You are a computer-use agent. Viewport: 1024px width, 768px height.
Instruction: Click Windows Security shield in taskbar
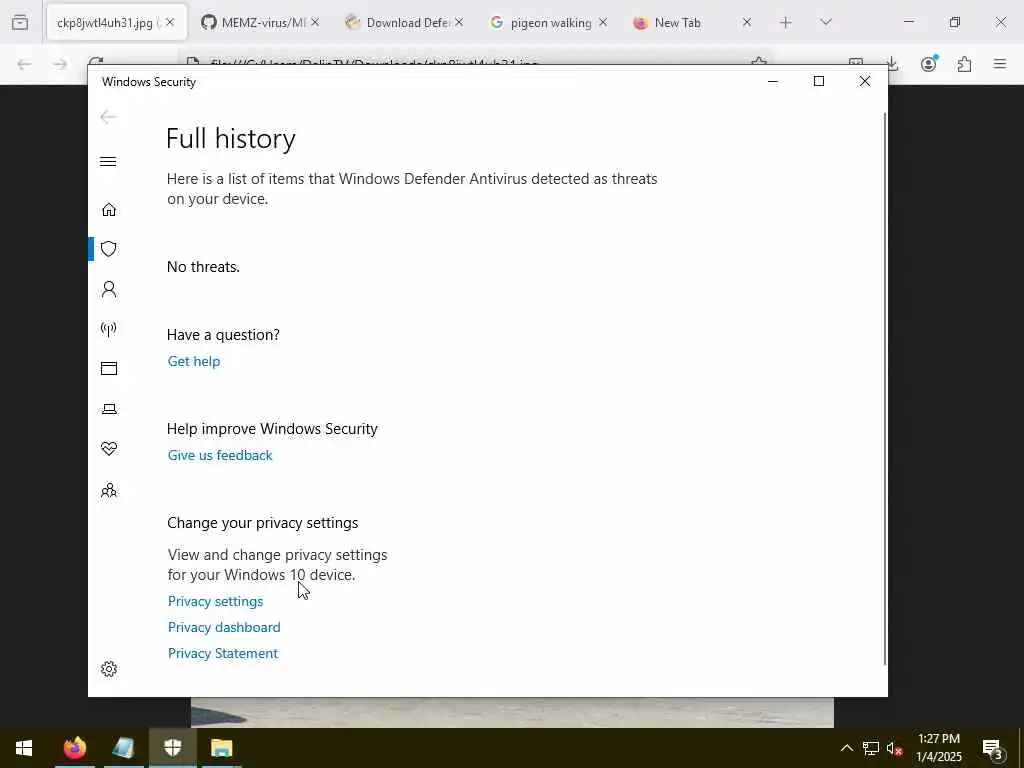(172, 748)
